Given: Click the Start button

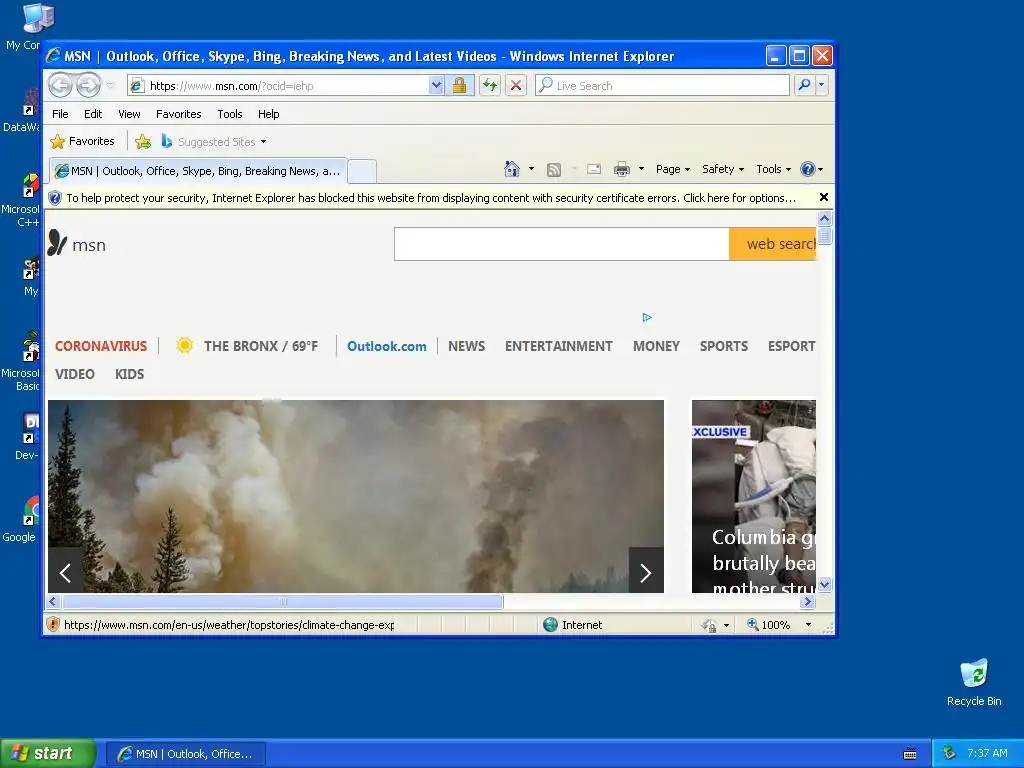Looking at the screenshot, I should (x=48, y=753).
